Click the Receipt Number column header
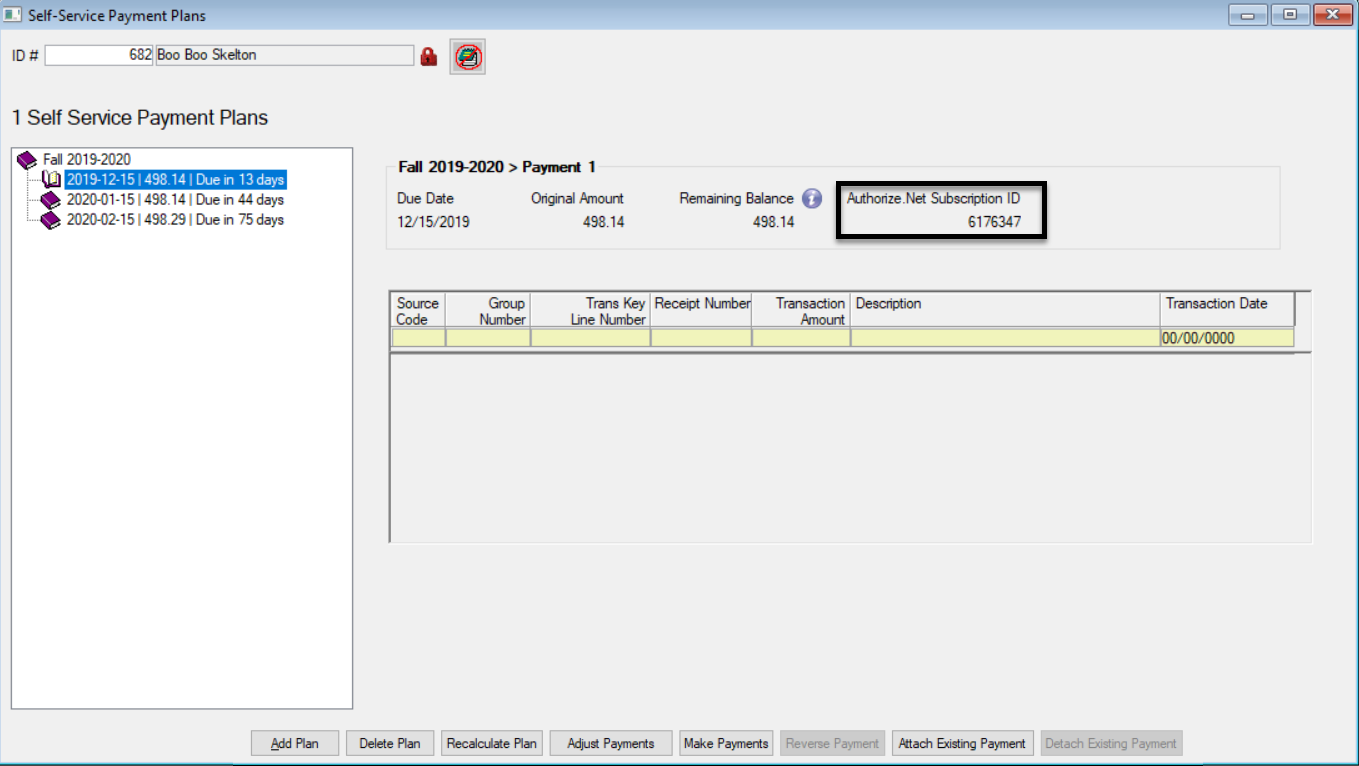This screenshot has height=766, width=1359. 701,311
